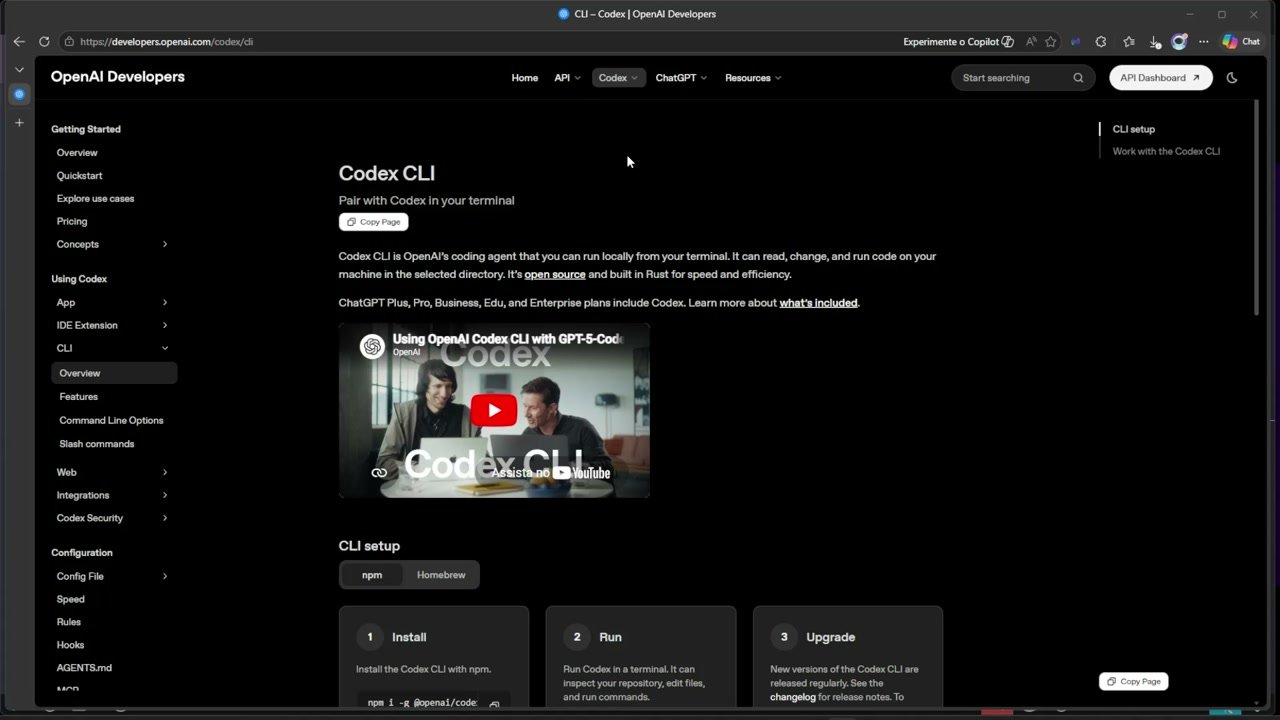Open the browser extensions puzzle icon
This screenshot has height=720, width=1280.
pyautogui.click(x=1101, y=42)
